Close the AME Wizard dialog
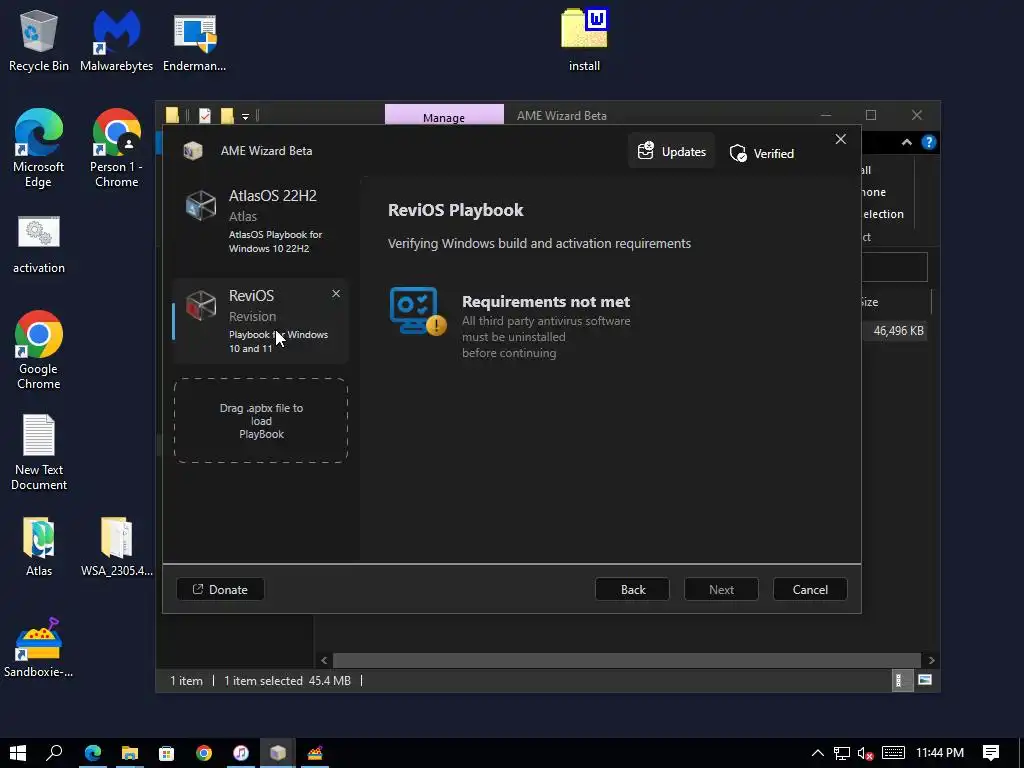 [x=840, y=139]
